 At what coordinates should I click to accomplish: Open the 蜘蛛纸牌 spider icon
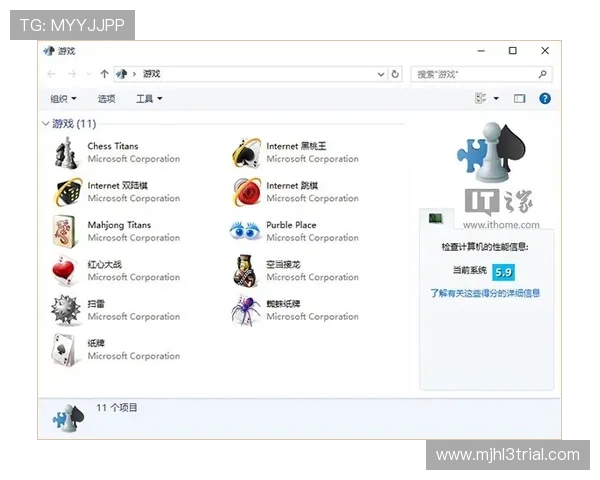[246, 310]
